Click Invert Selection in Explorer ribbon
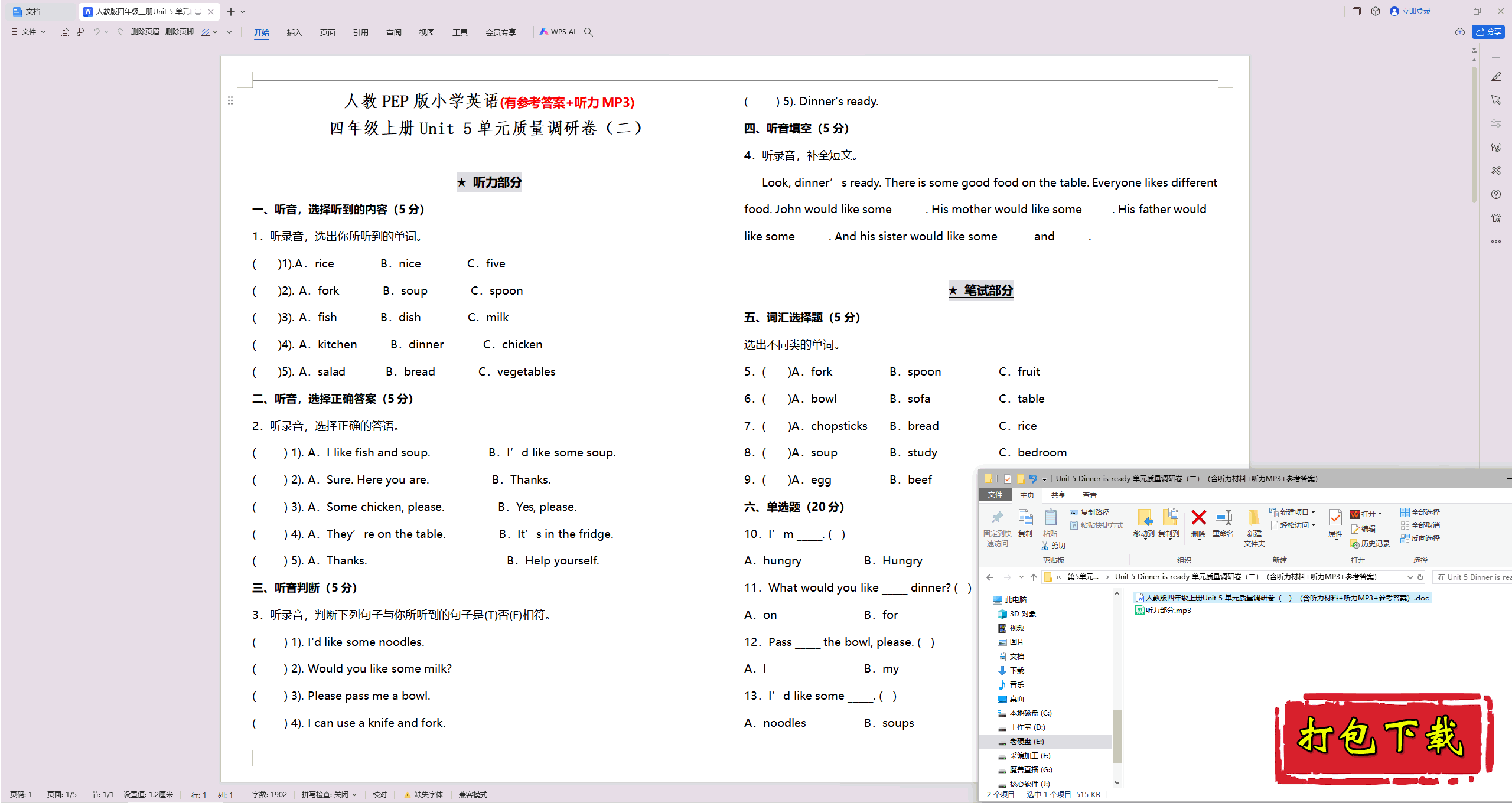 click(x=1420, y=538)
